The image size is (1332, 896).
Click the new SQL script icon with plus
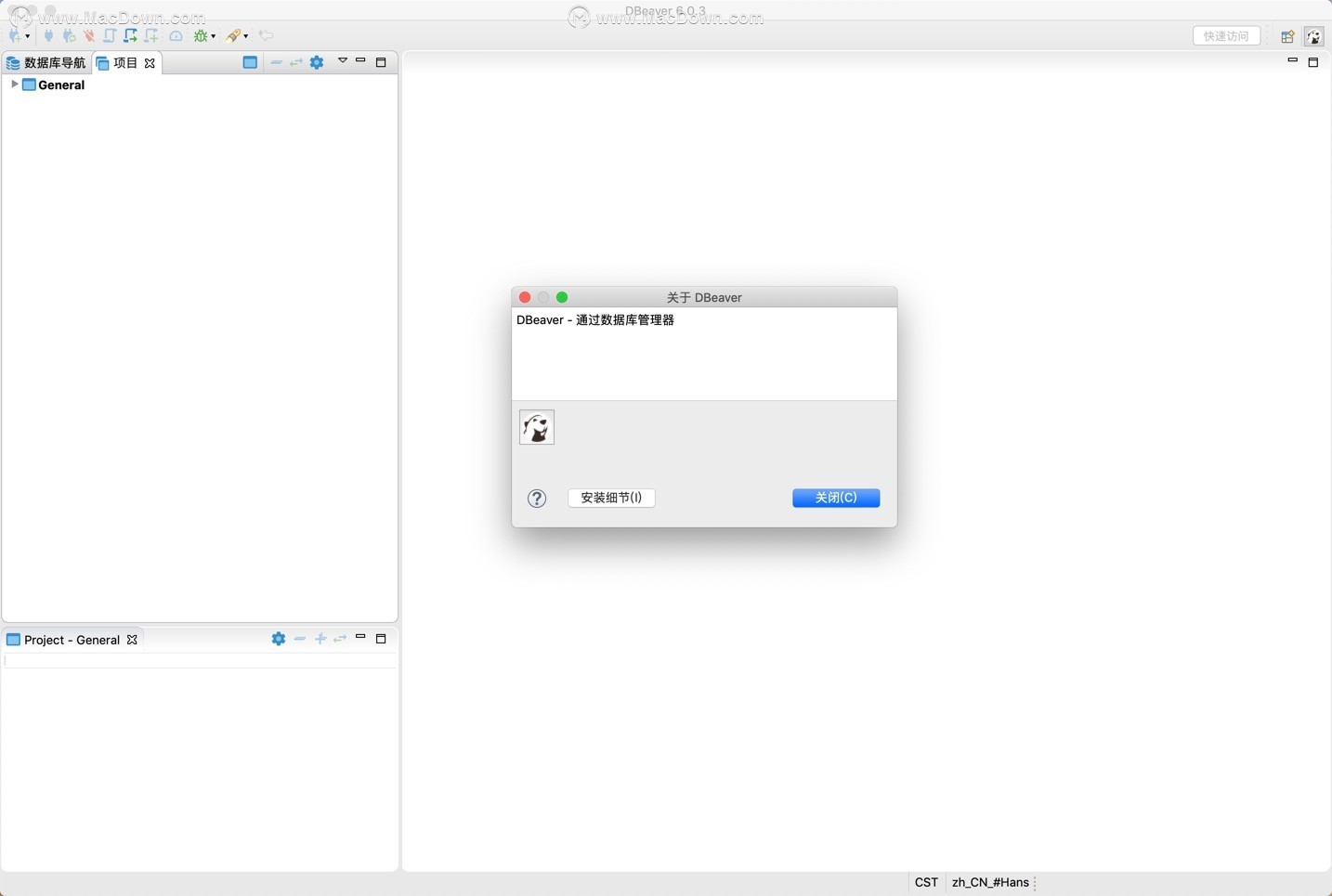(150, 35)
